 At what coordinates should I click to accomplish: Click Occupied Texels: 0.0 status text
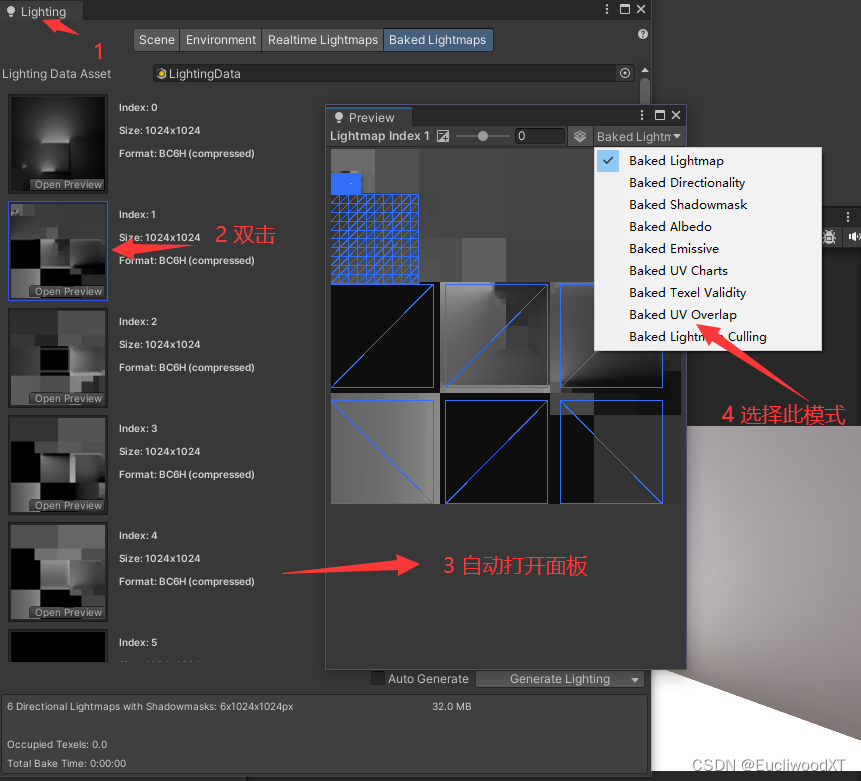[57, 745]
